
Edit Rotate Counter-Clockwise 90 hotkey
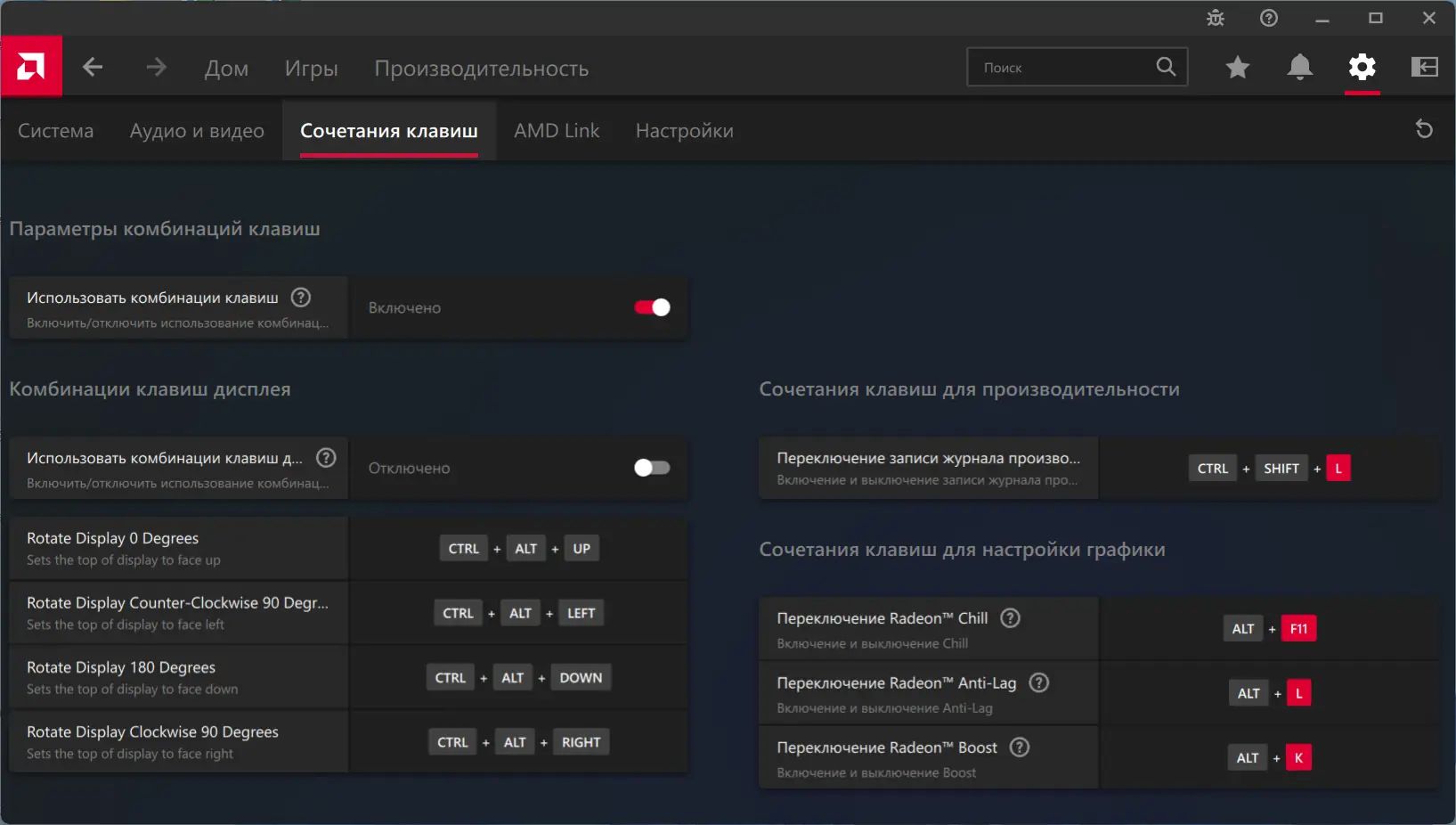click(519, 613)
